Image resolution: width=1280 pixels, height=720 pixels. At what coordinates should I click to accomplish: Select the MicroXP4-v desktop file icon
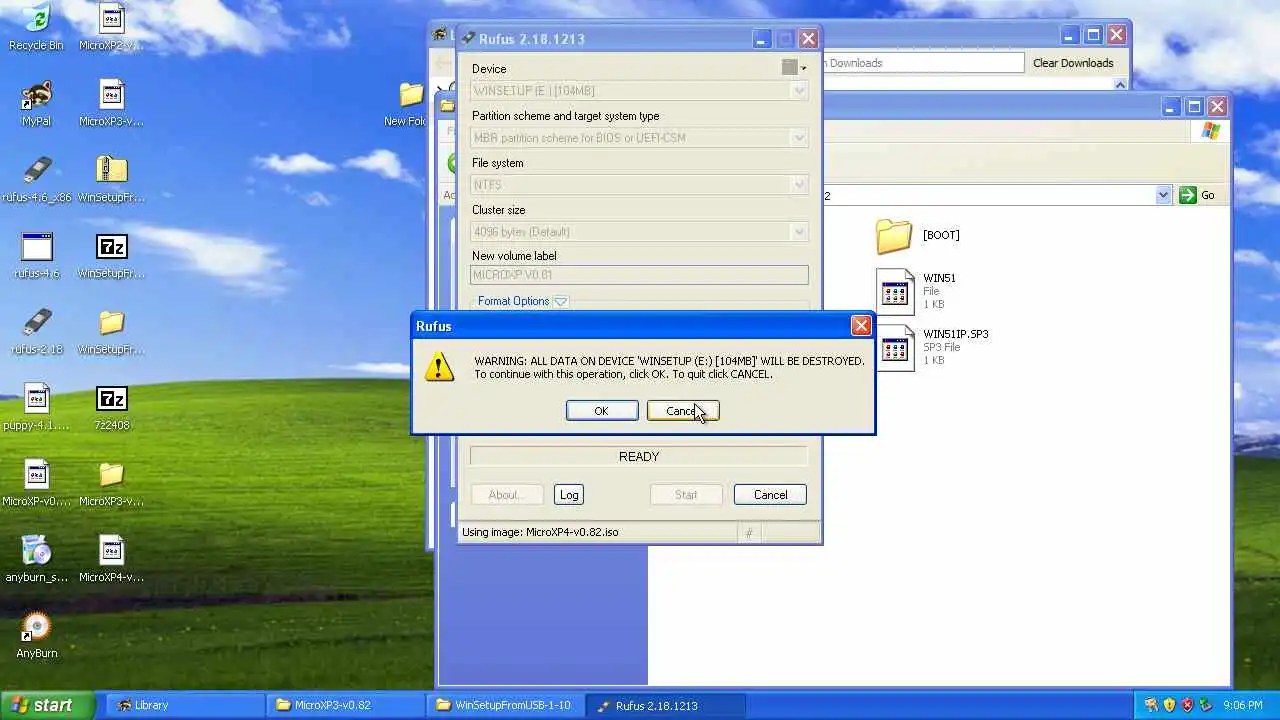(111, 550)
